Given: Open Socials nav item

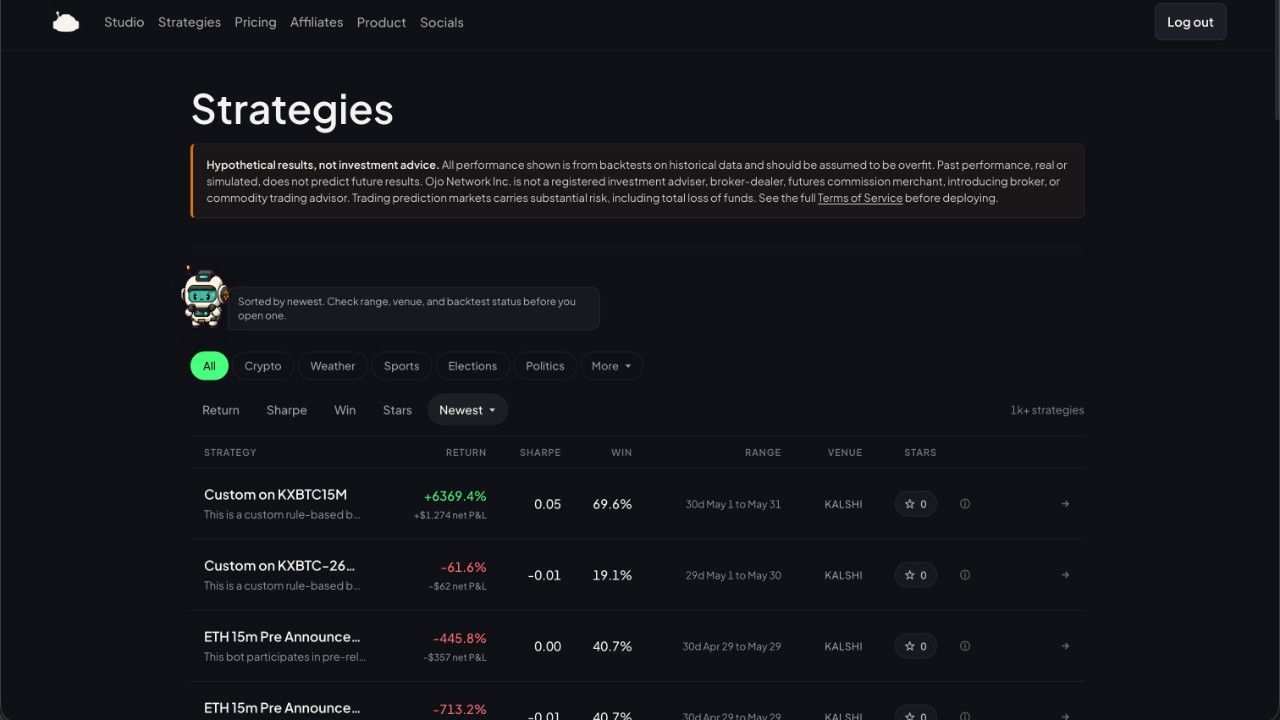Looking at the screenshot, I should point(442,22).
